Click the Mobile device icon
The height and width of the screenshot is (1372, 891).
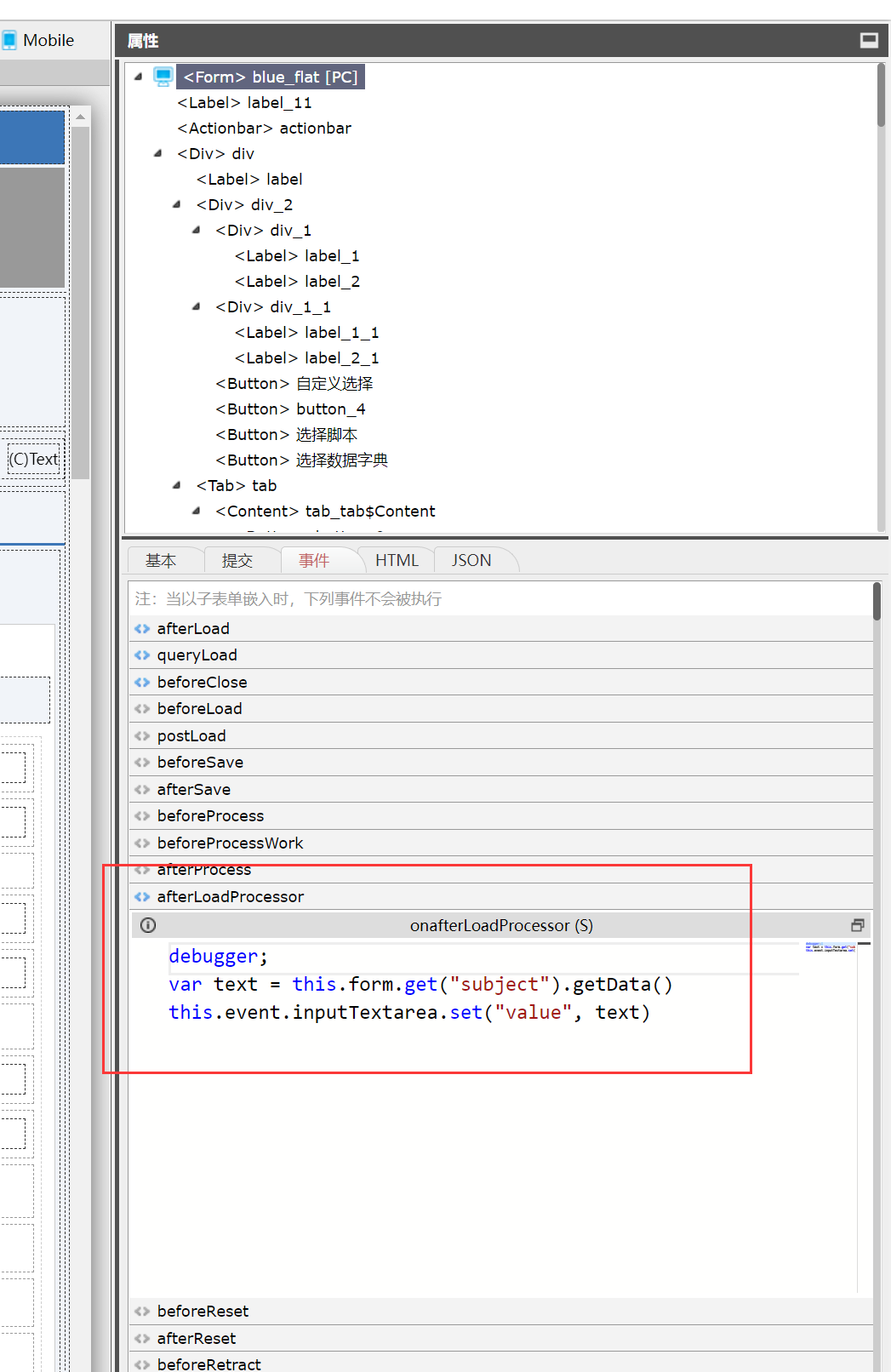9,40
